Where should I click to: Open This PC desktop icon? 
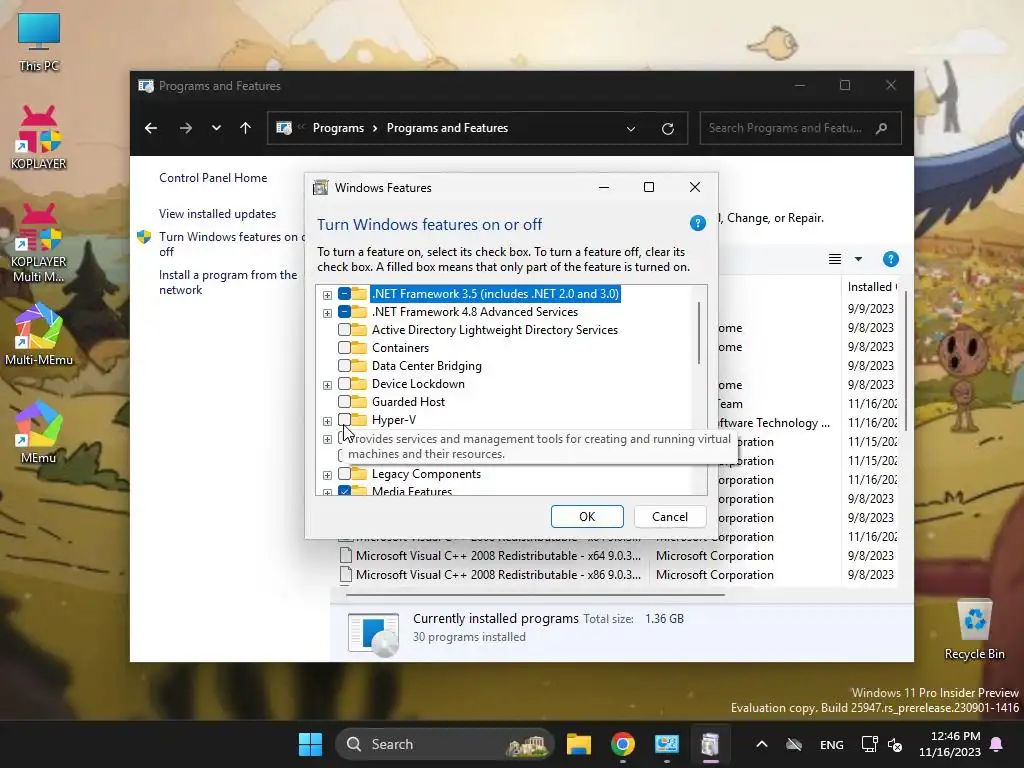(x=39, y=41)
